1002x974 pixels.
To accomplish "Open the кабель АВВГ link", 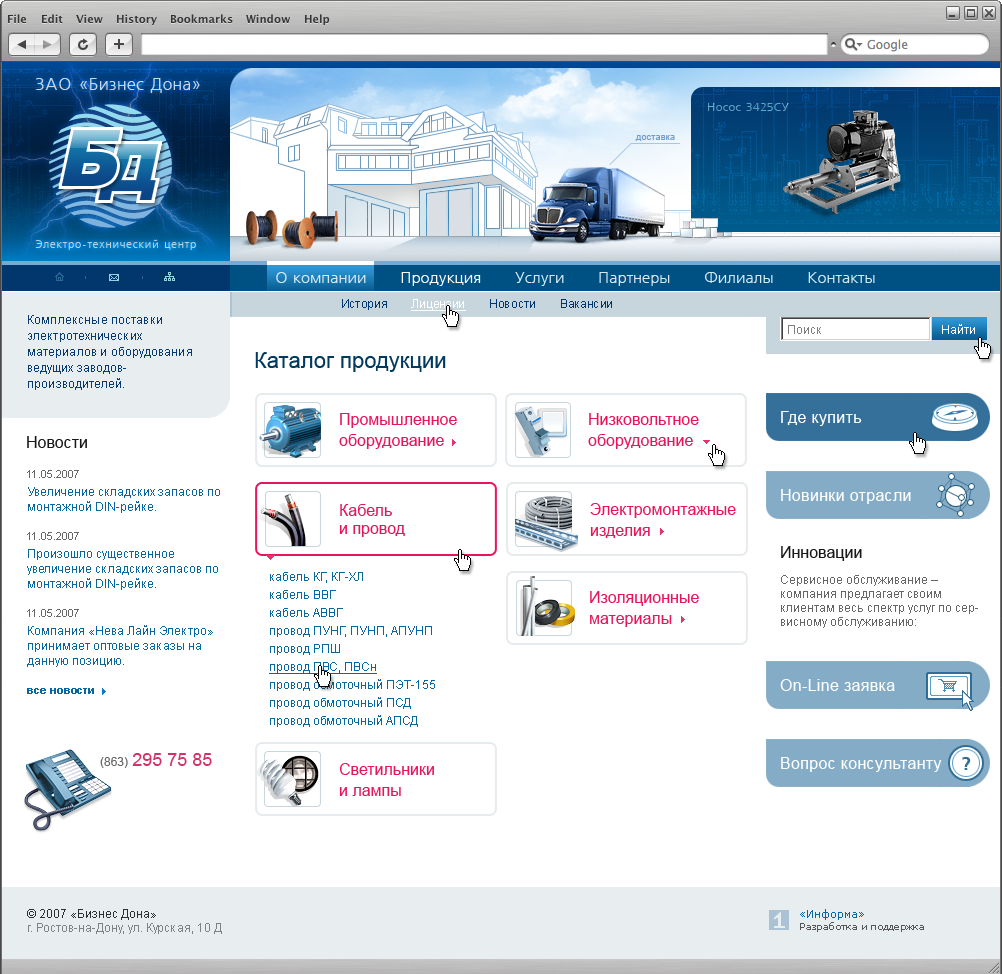I will (306, 612).
